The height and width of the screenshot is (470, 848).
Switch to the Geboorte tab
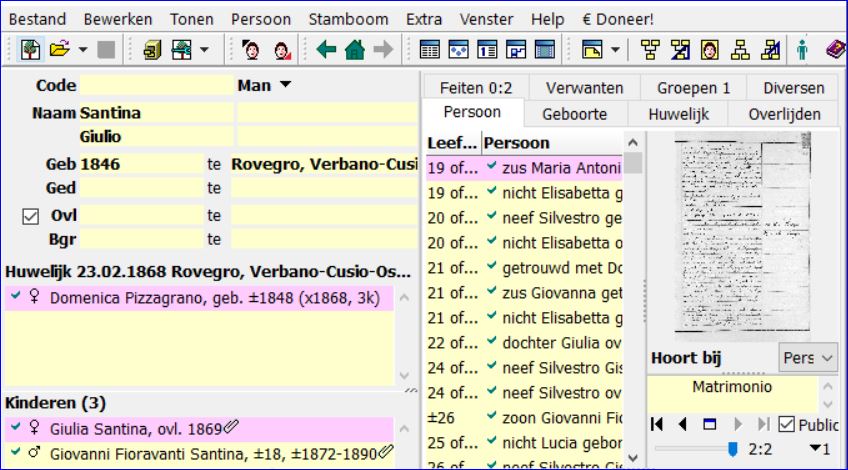(x=574, y=114)
